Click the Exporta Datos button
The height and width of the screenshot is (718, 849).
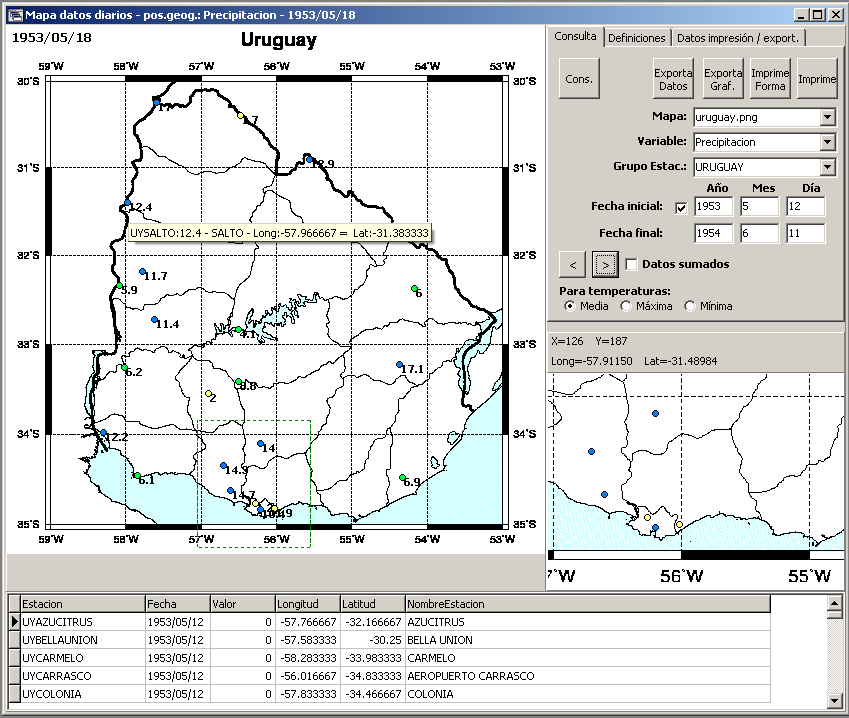pyautogui.click(x=673, y=79)
